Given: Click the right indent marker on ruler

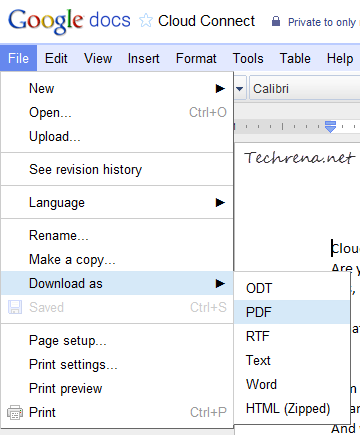Looking at the screenshot, I should (x=330, y=127).
